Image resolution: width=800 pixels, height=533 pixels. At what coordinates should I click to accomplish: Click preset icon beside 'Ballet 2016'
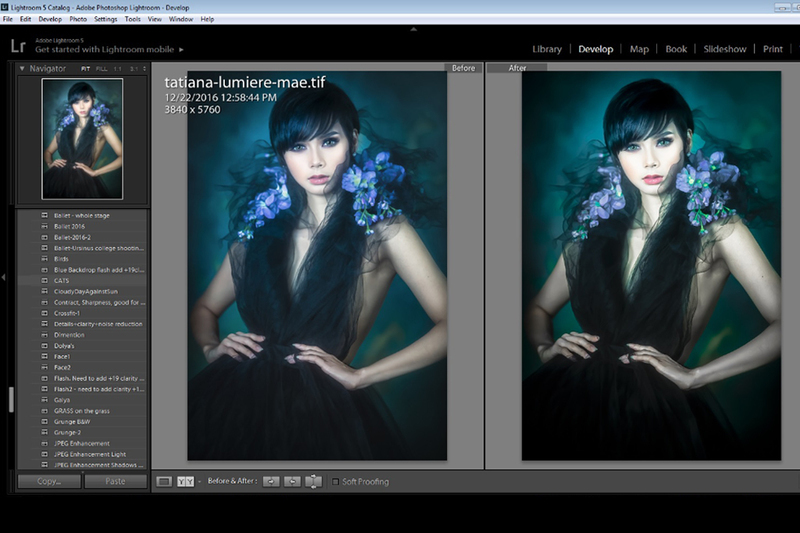(x=44, y=226)
